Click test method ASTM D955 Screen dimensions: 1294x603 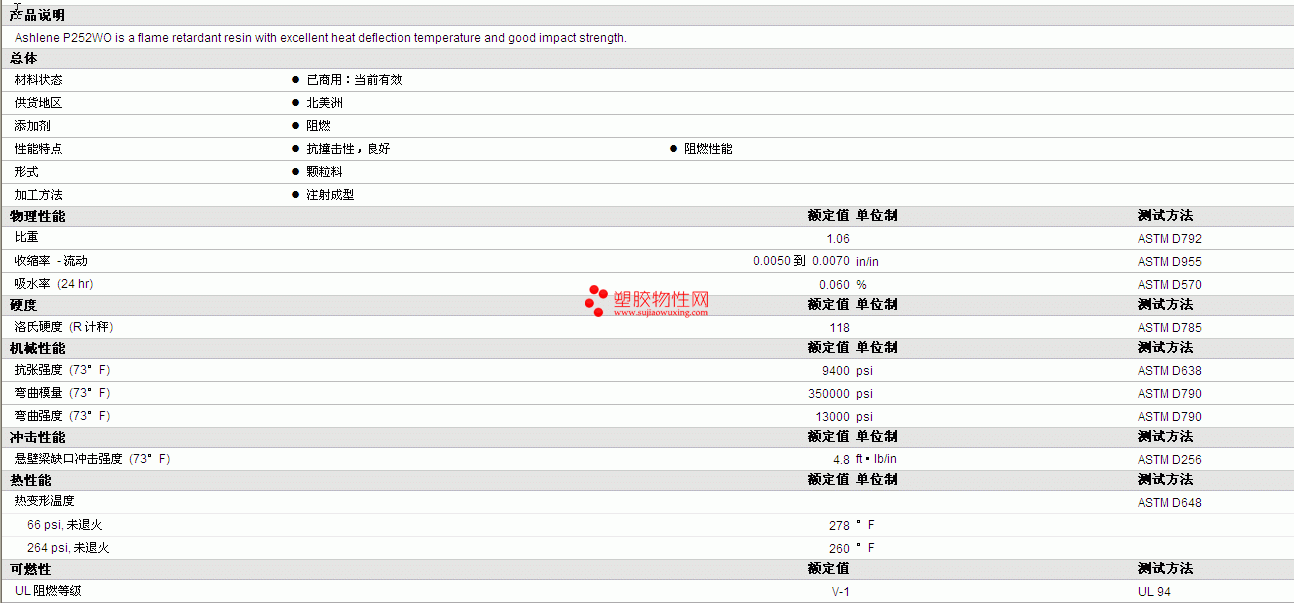[x=1170, y=262]
